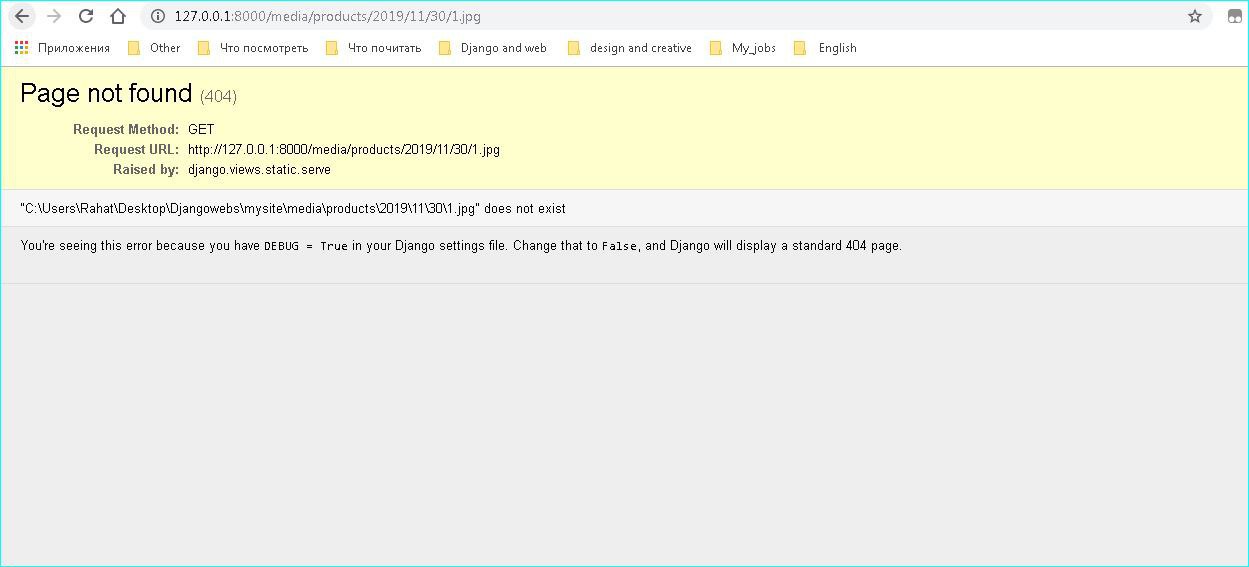Open the browser home page
Viewport: 1249px width, 567px height.
118,16
